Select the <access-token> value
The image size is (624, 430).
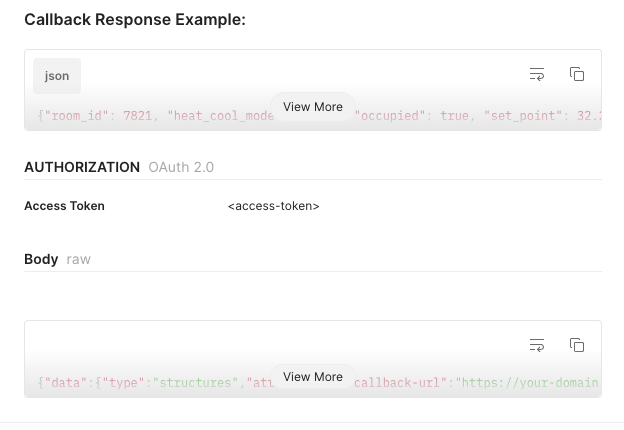pos(274,206)
